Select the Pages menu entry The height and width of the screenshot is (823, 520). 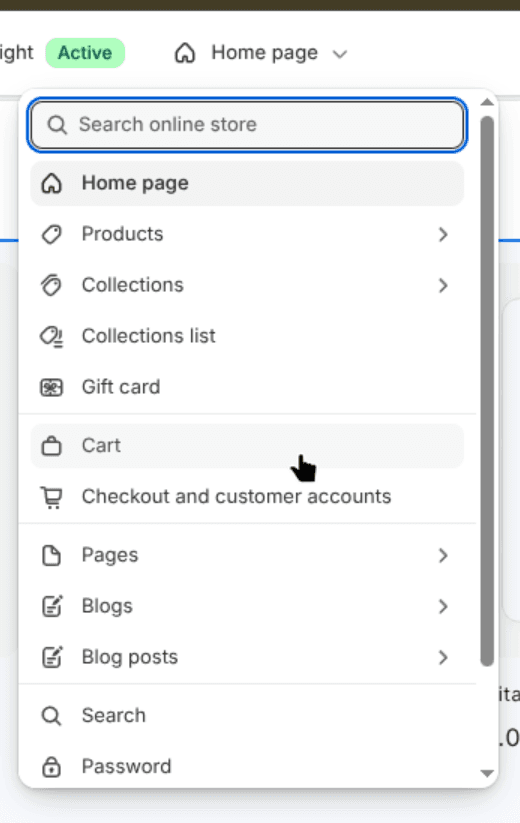point(247,555)
